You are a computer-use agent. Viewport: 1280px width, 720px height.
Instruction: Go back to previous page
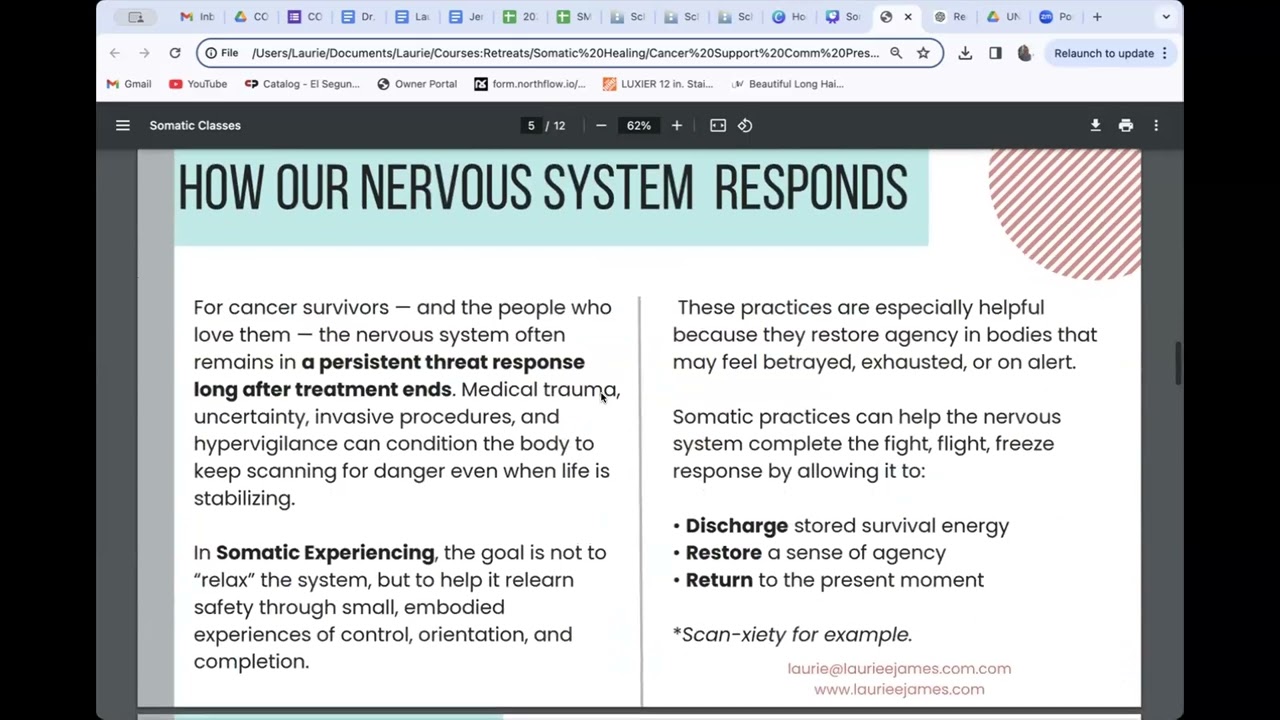tap(115, 53)
